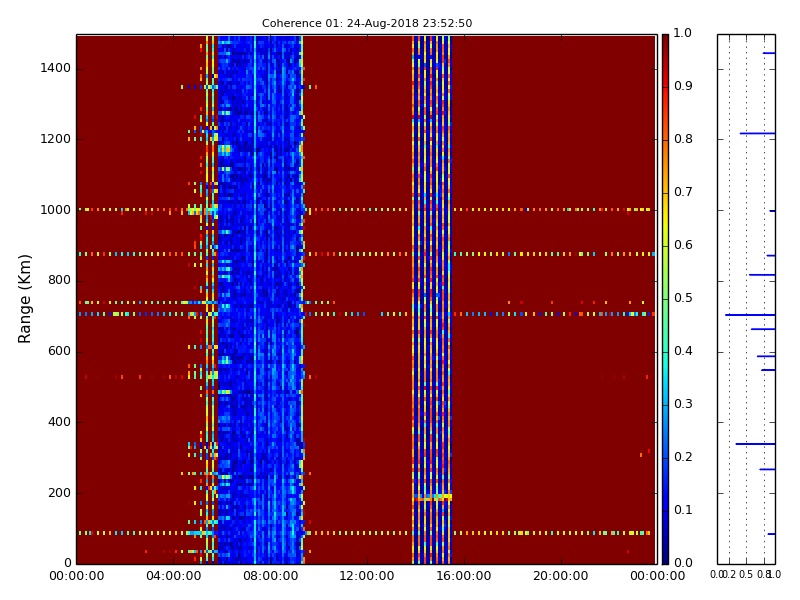The image size is (800, 600).
Task: Click the colorbar tick label 0.3
Action: (x=683, y=404)
